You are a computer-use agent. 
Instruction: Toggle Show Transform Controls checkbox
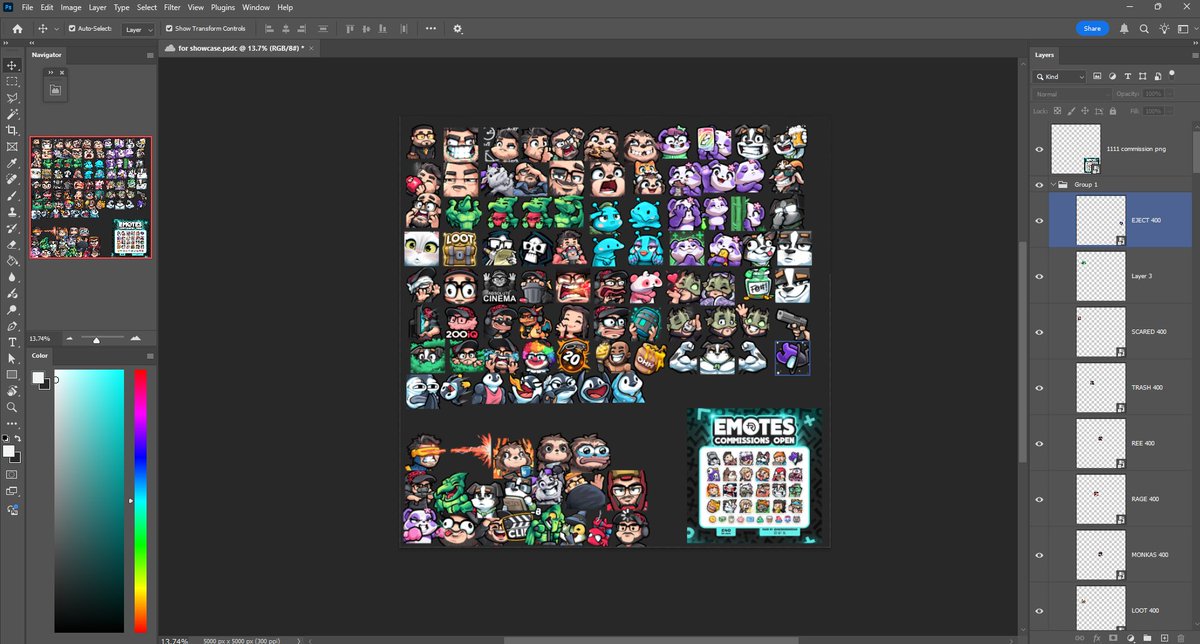pos(170,28)
